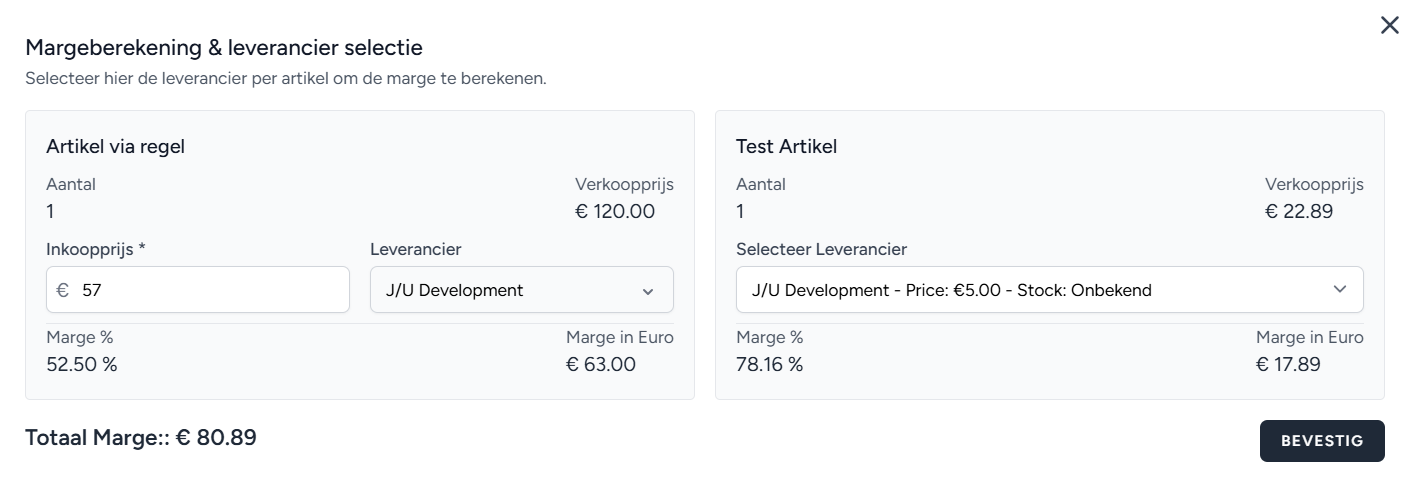The height and width of the screenshot is (481, 1410).
Task: Click the euro sign inside the Inkoopprijs field
Action: 63,290
